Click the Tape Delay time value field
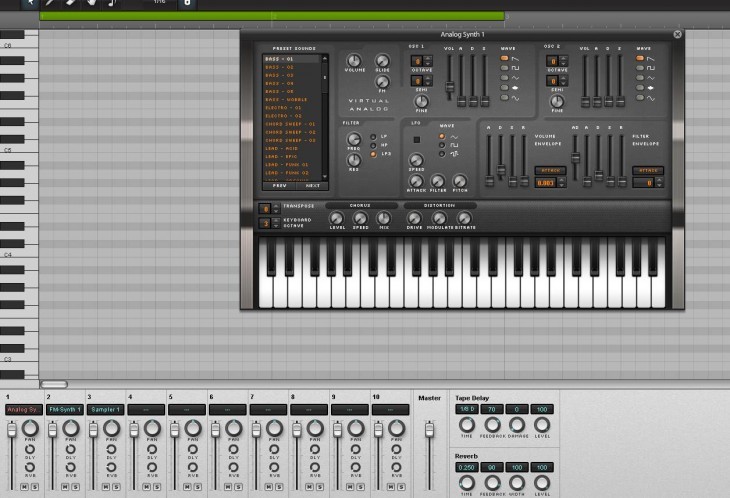Screen dimensions: 730x498 (x=466, y=409)
